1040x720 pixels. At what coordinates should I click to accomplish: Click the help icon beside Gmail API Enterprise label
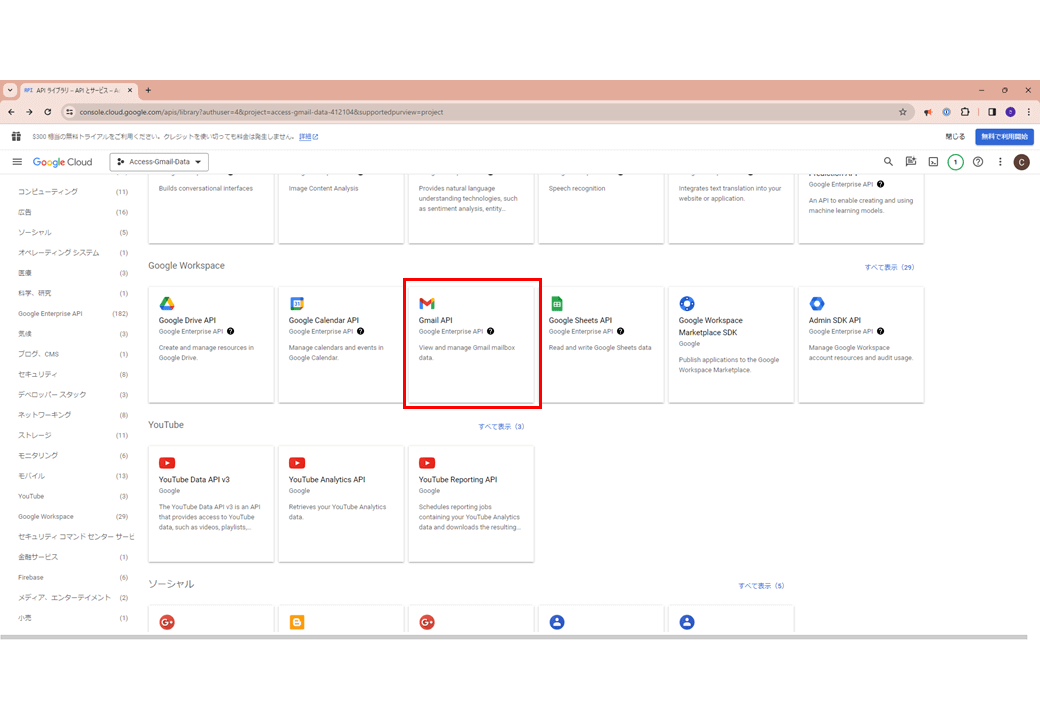coord(491,331)
